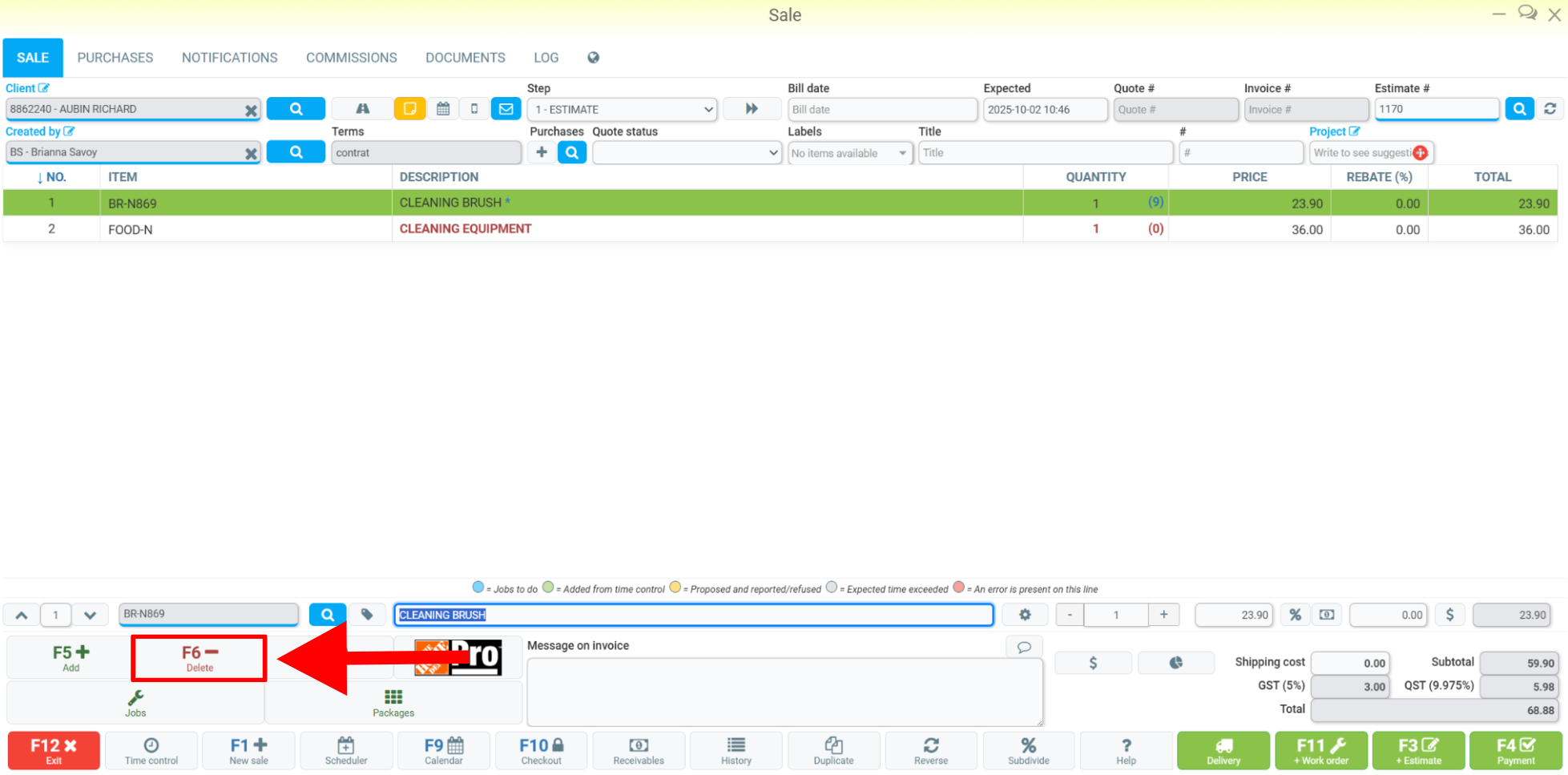The width and height of the screenshot is (1568, 775).
Task: Switch to the PURCHASES tab
Action: [115, 58]
